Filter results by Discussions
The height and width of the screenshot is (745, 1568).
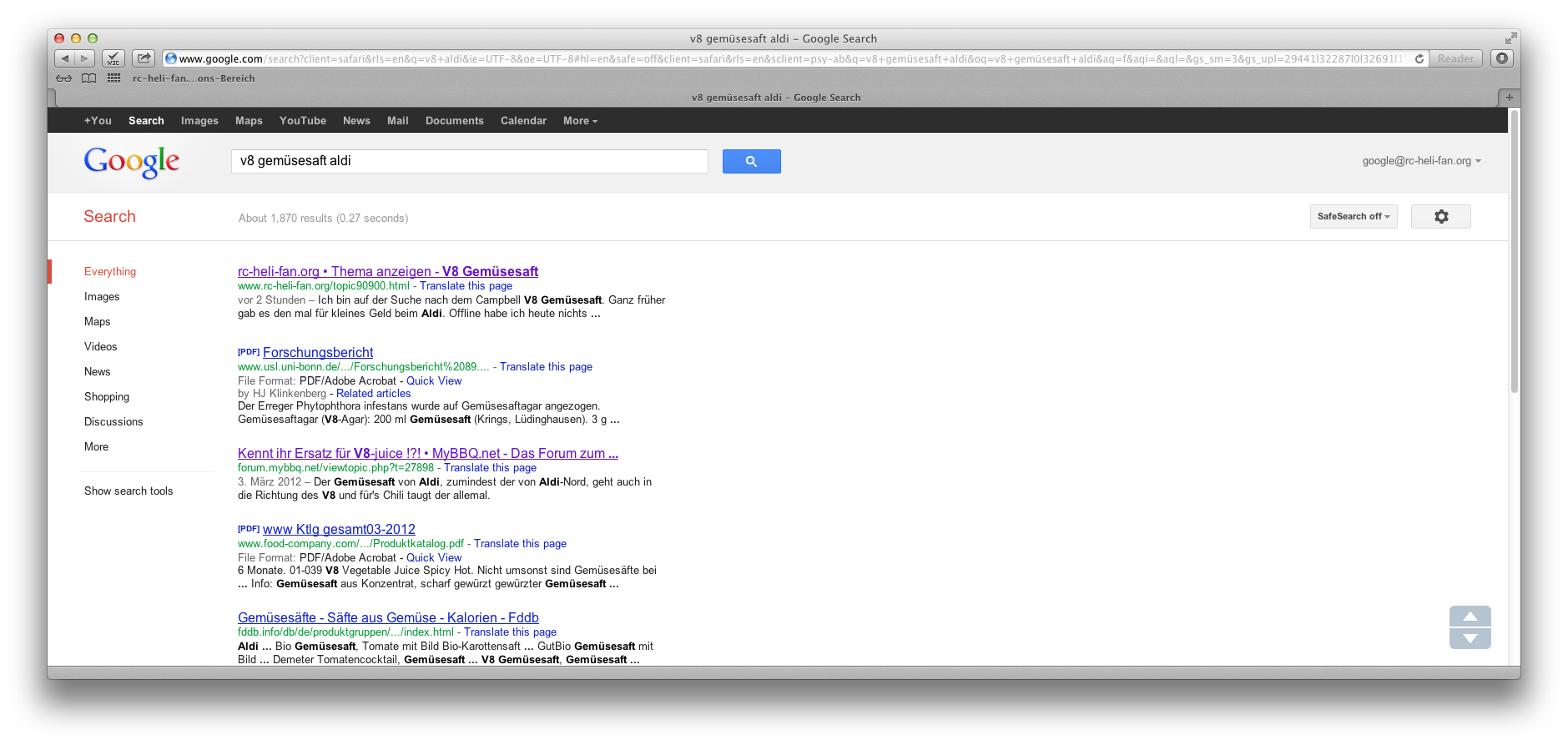click(x=113, y=422)
